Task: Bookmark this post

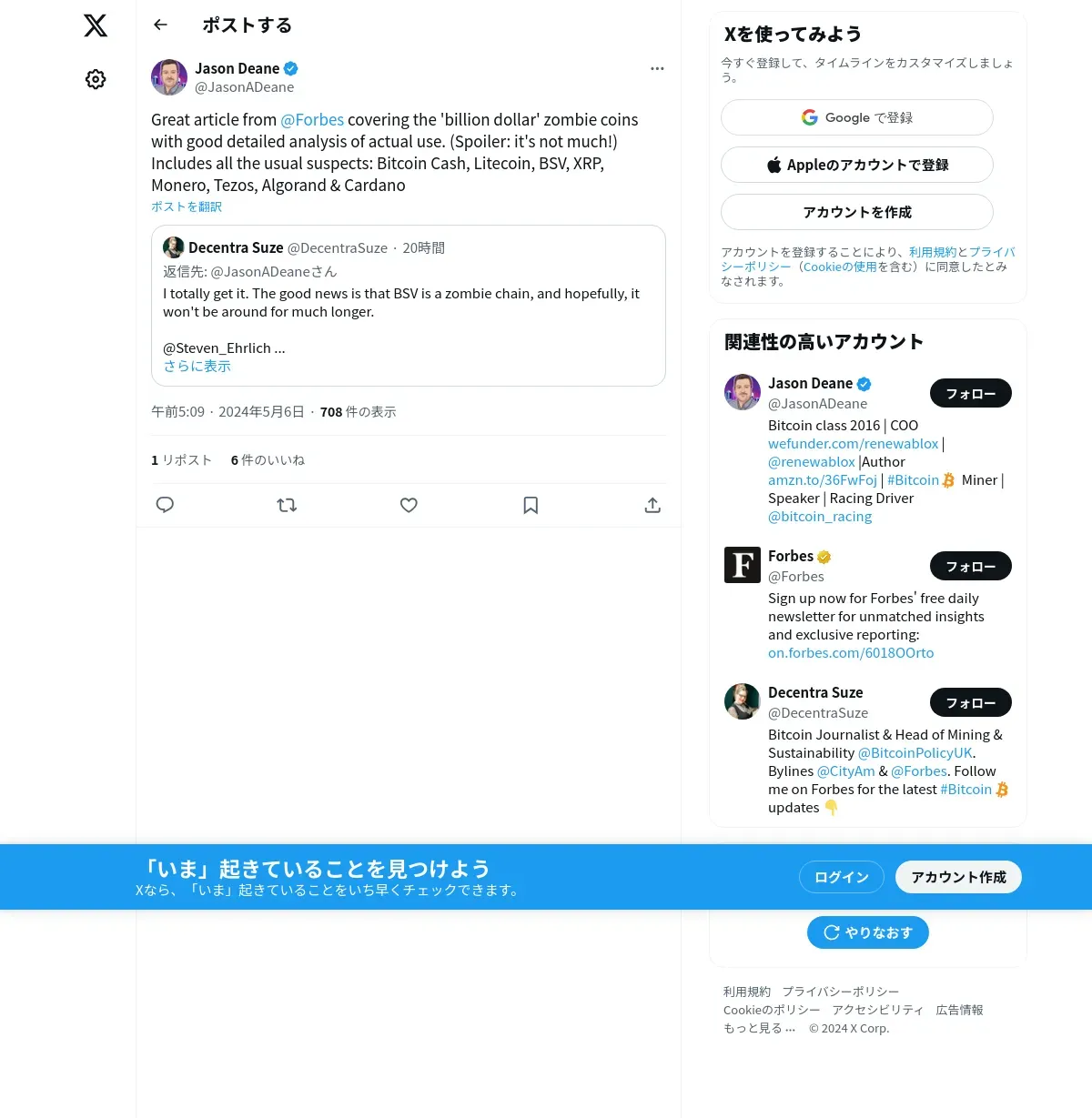Action: [x=531, y=505]
